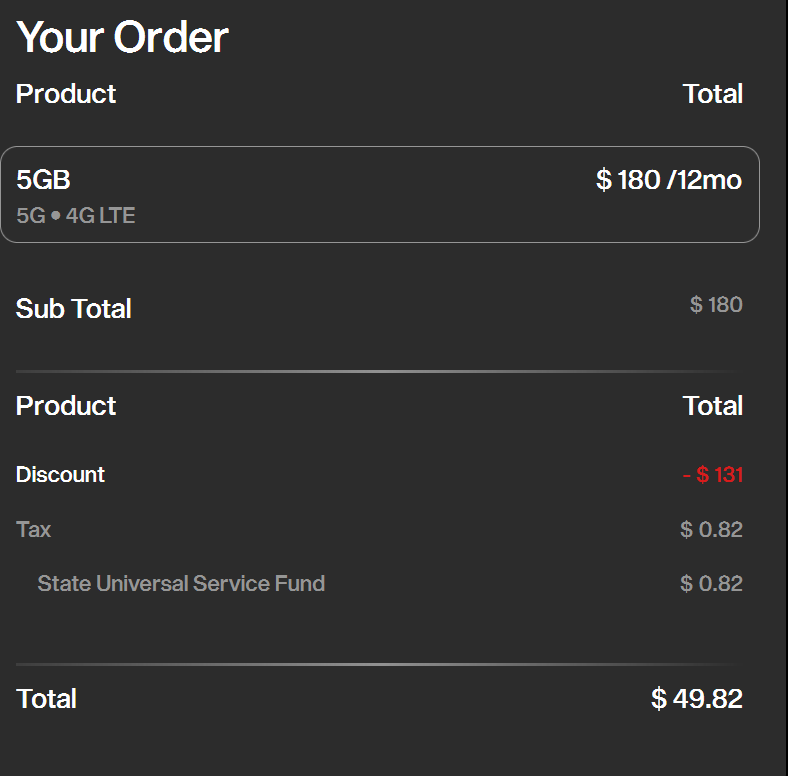Click the $ 0.82 amount in the Tax row

711,530
